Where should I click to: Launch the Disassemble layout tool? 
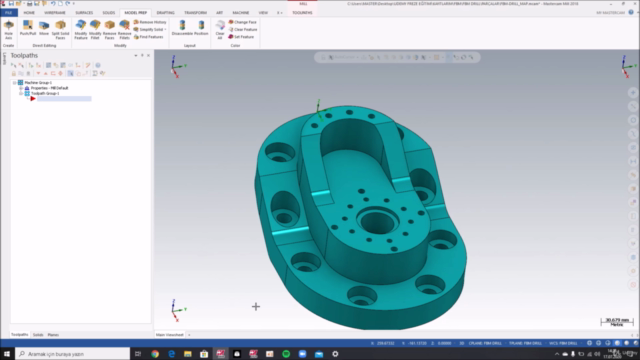(182, 28)
